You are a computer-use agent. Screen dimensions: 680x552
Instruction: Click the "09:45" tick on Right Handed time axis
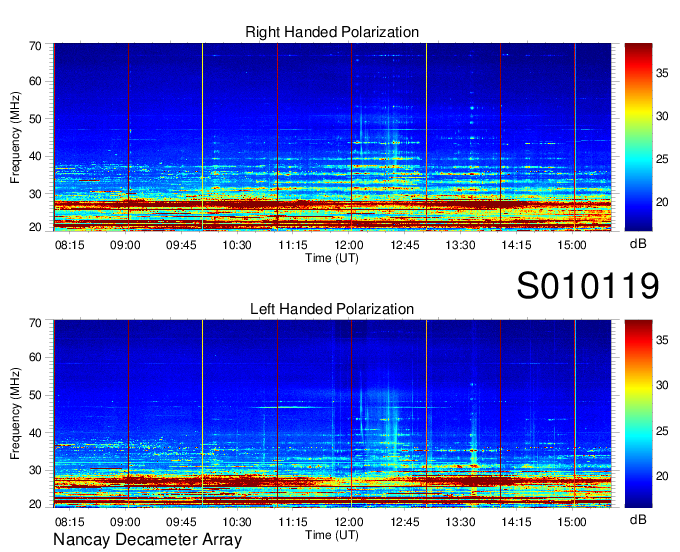point(181,245)
